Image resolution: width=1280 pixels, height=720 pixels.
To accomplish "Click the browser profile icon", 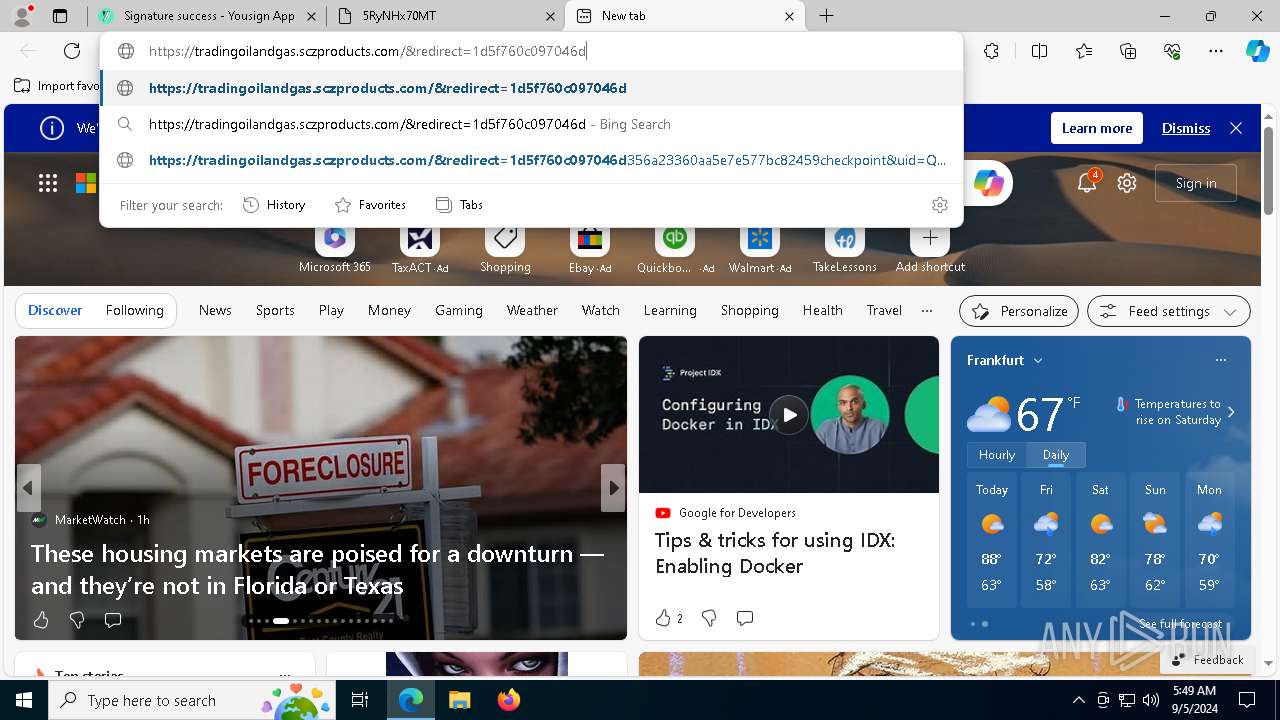I will pos(21,16).
